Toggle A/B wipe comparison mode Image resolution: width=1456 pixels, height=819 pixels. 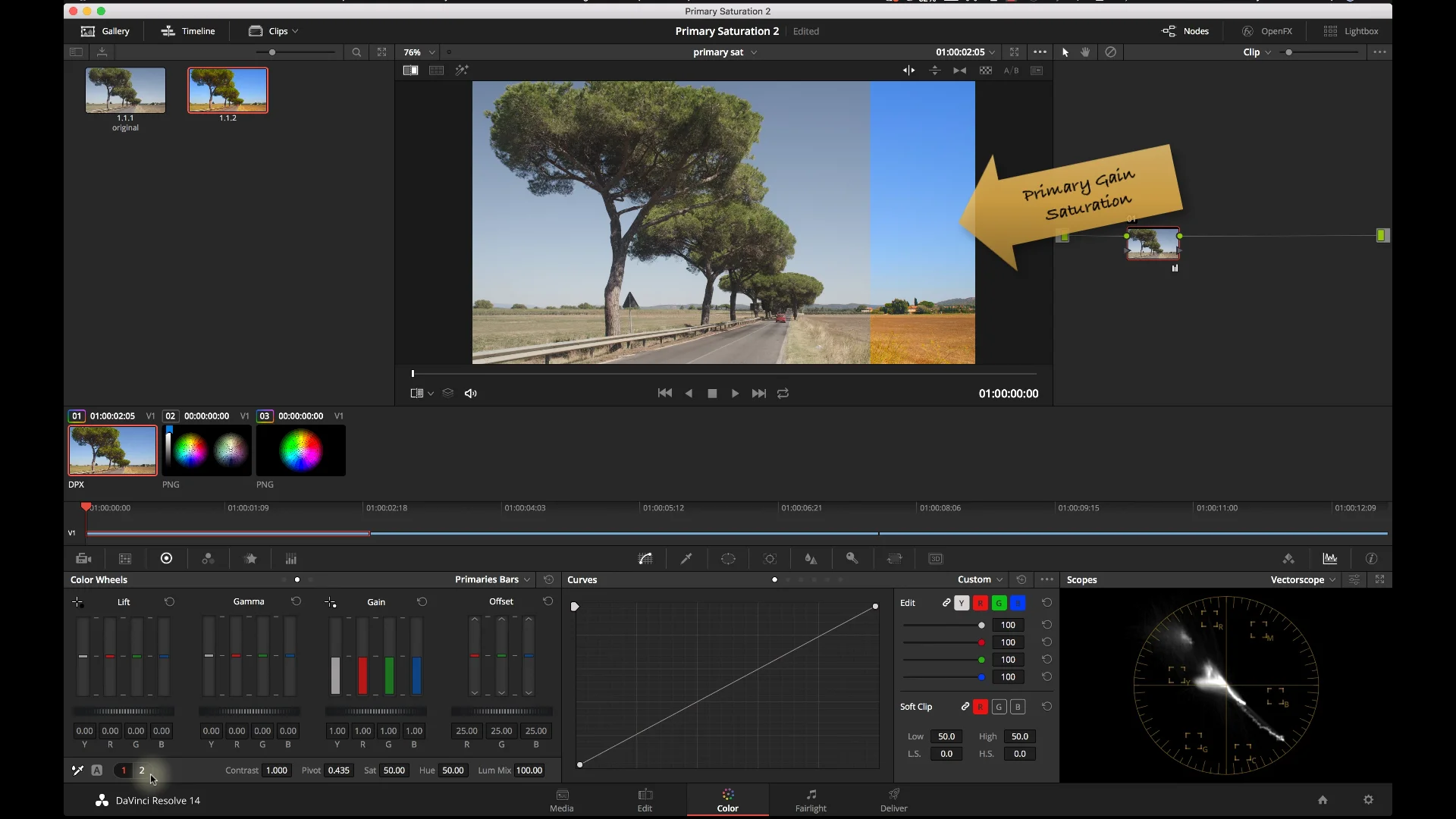tap(1012, 71)
